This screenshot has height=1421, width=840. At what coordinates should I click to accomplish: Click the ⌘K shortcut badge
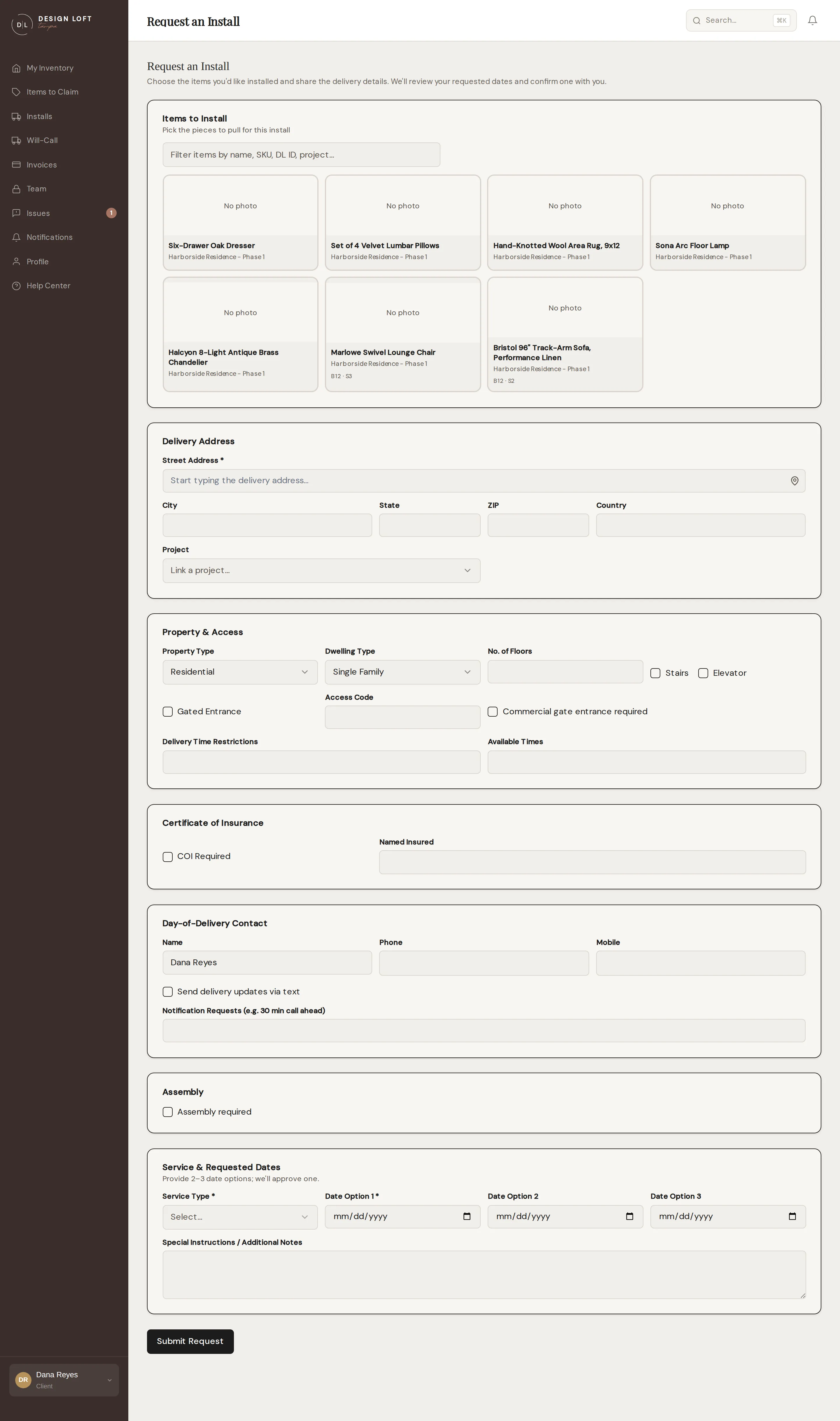tap(781, 20)
